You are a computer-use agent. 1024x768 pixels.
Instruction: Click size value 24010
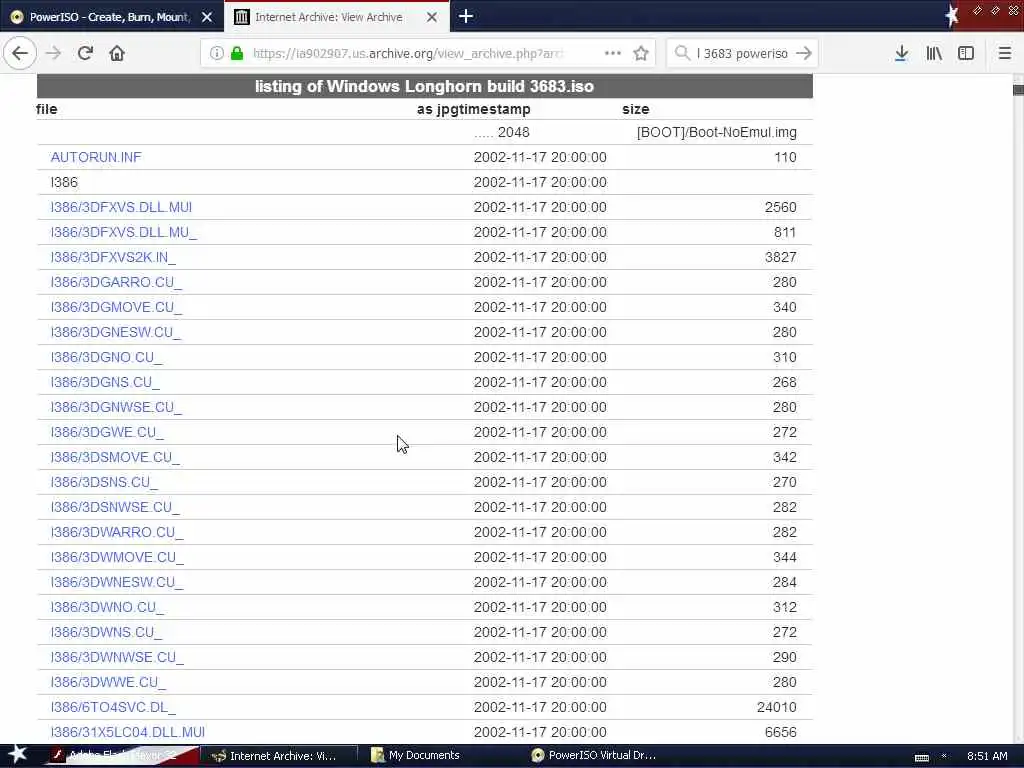click(776, 707)
